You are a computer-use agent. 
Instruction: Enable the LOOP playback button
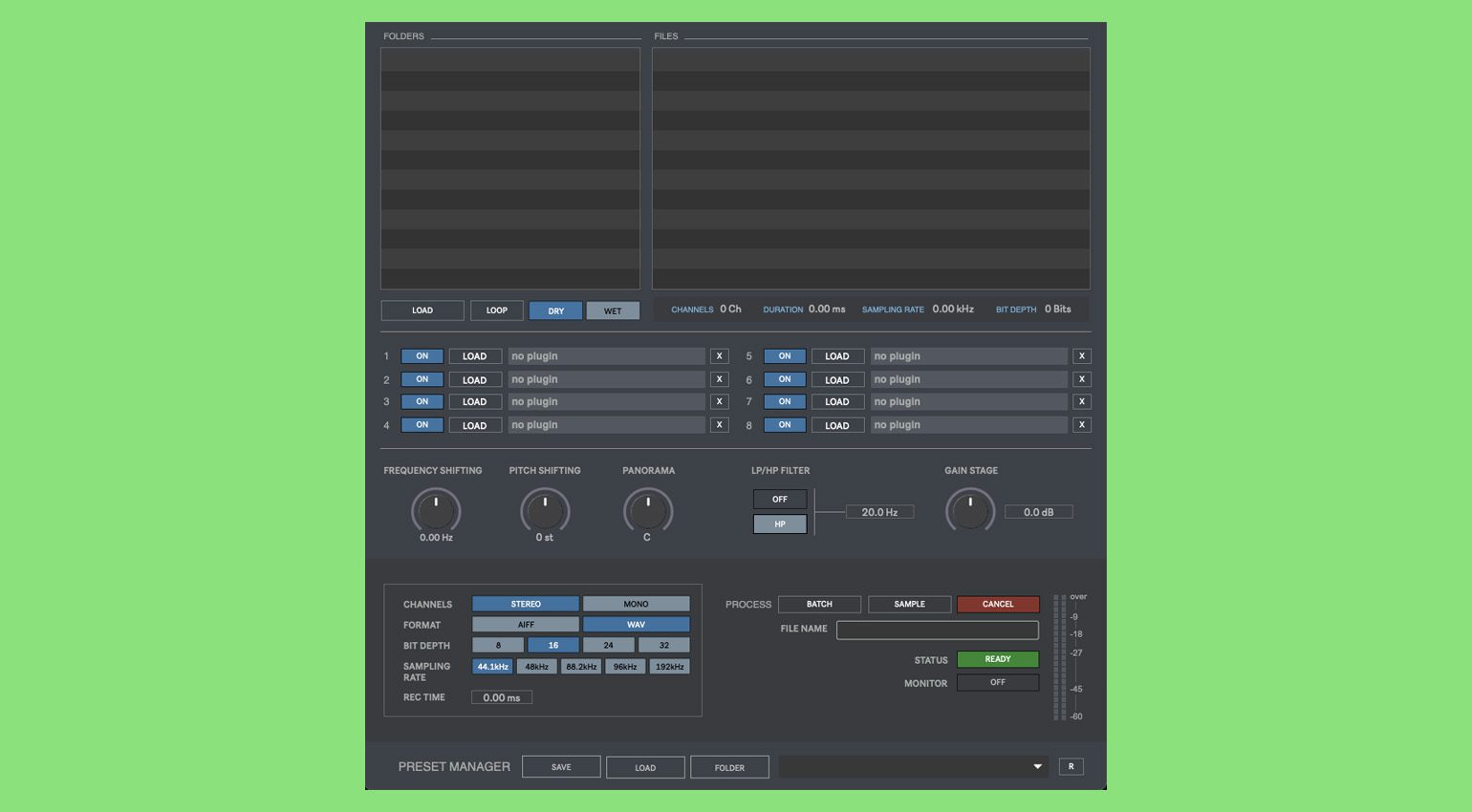pyautogui.click(x=497, y=310)
